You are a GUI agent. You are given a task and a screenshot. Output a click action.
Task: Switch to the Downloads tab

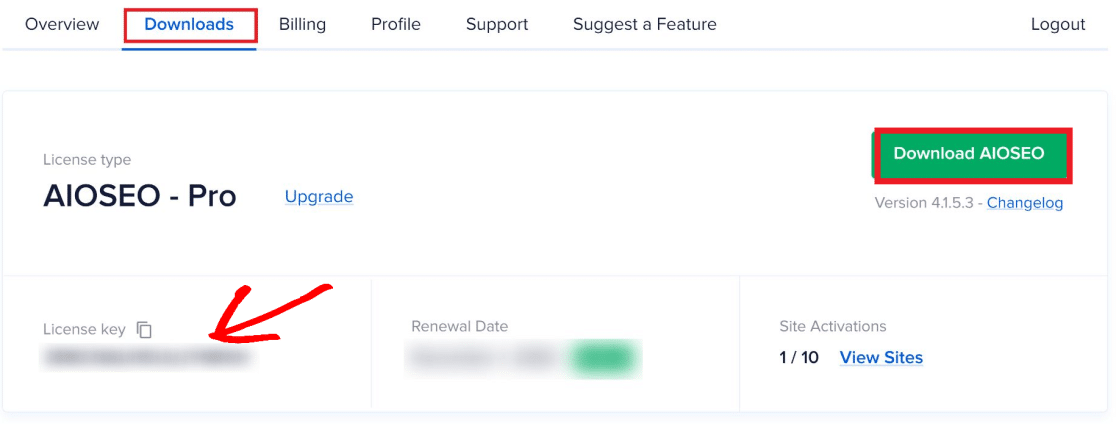pyautogui.click(x=189, y=24)
